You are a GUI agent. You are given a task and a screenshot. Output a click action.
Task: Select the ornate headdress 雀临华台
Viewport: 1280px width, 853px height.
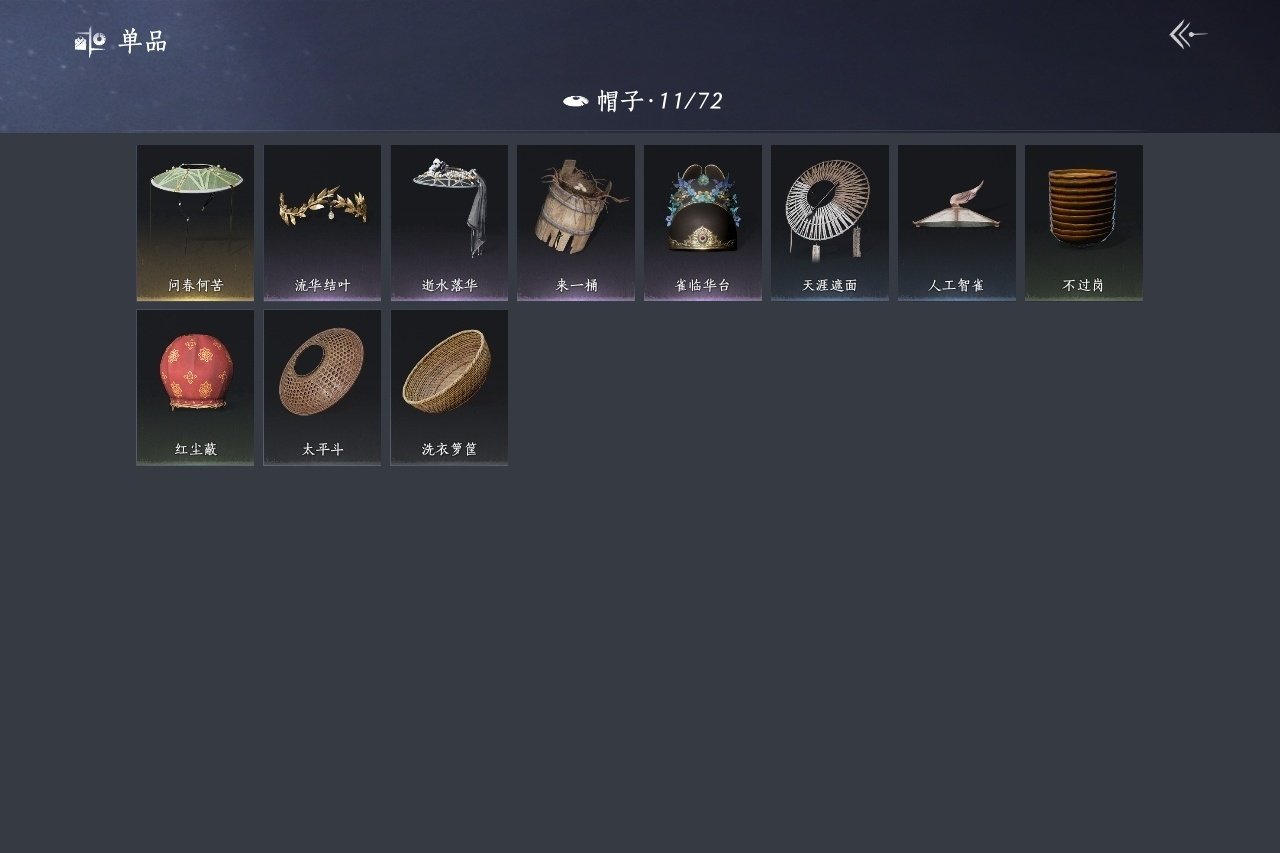tap(703, 223)
